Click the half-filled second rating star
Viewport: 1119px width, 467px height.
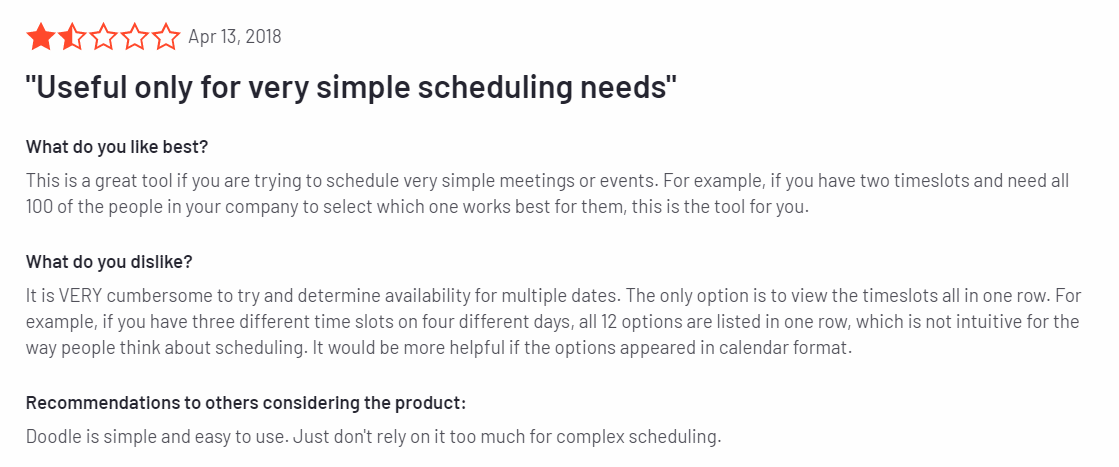click(71, 37)
